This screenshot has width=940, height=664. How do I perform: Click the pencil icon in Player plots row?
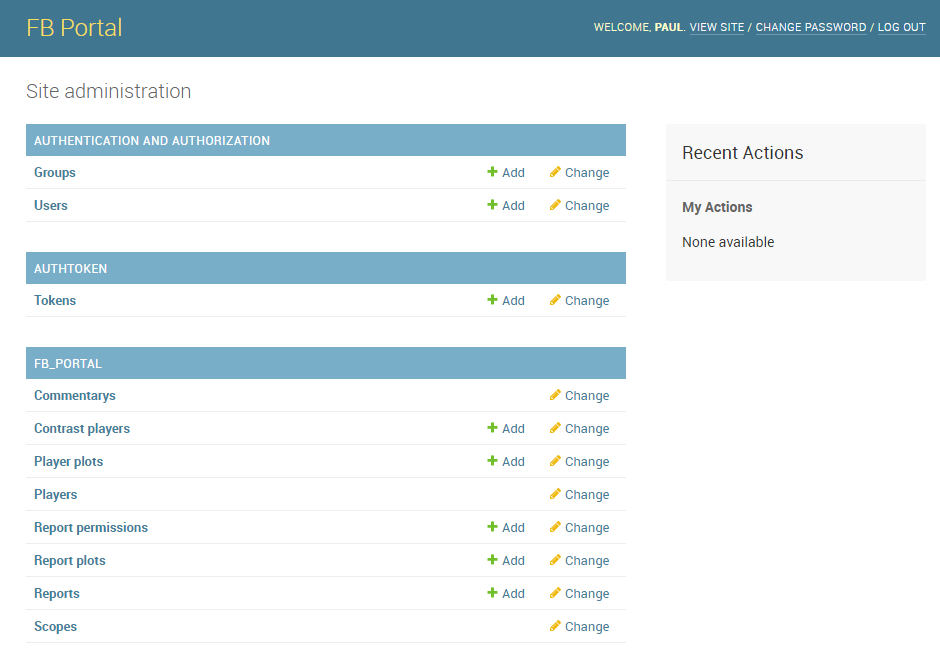point(555,461)
